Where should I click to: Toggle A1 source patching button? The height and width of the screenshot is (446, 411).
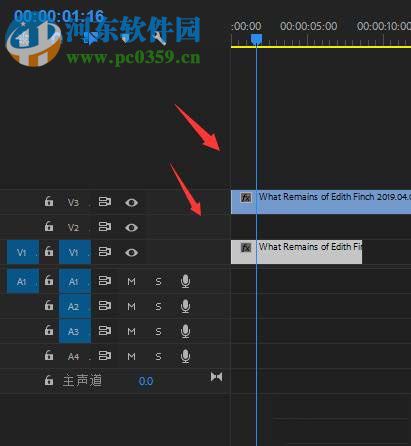point(23,281)
